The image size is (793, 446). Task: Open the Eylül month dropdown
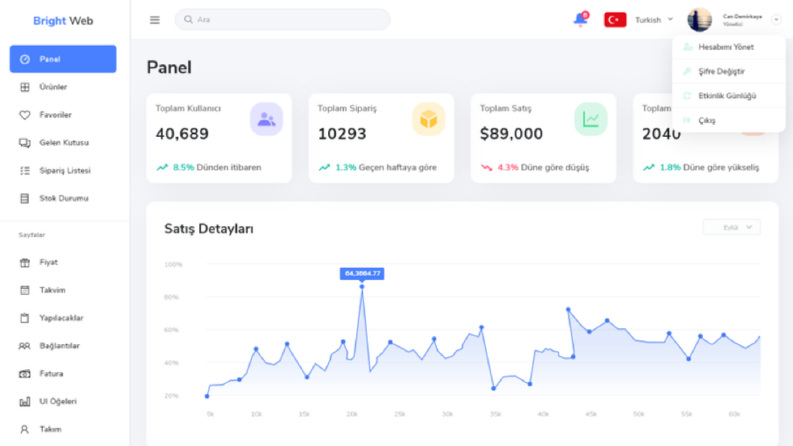pyautogui.click(x=732, y=228)
